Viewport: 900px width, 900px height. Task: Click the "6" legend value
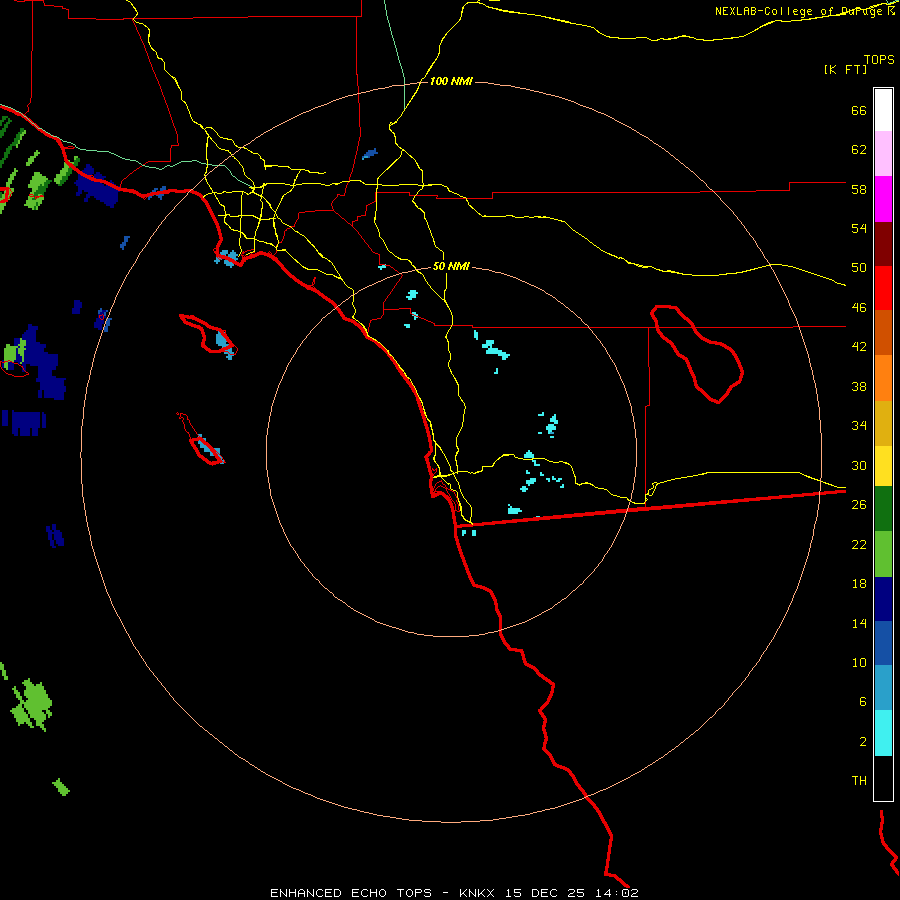[863, 701]
